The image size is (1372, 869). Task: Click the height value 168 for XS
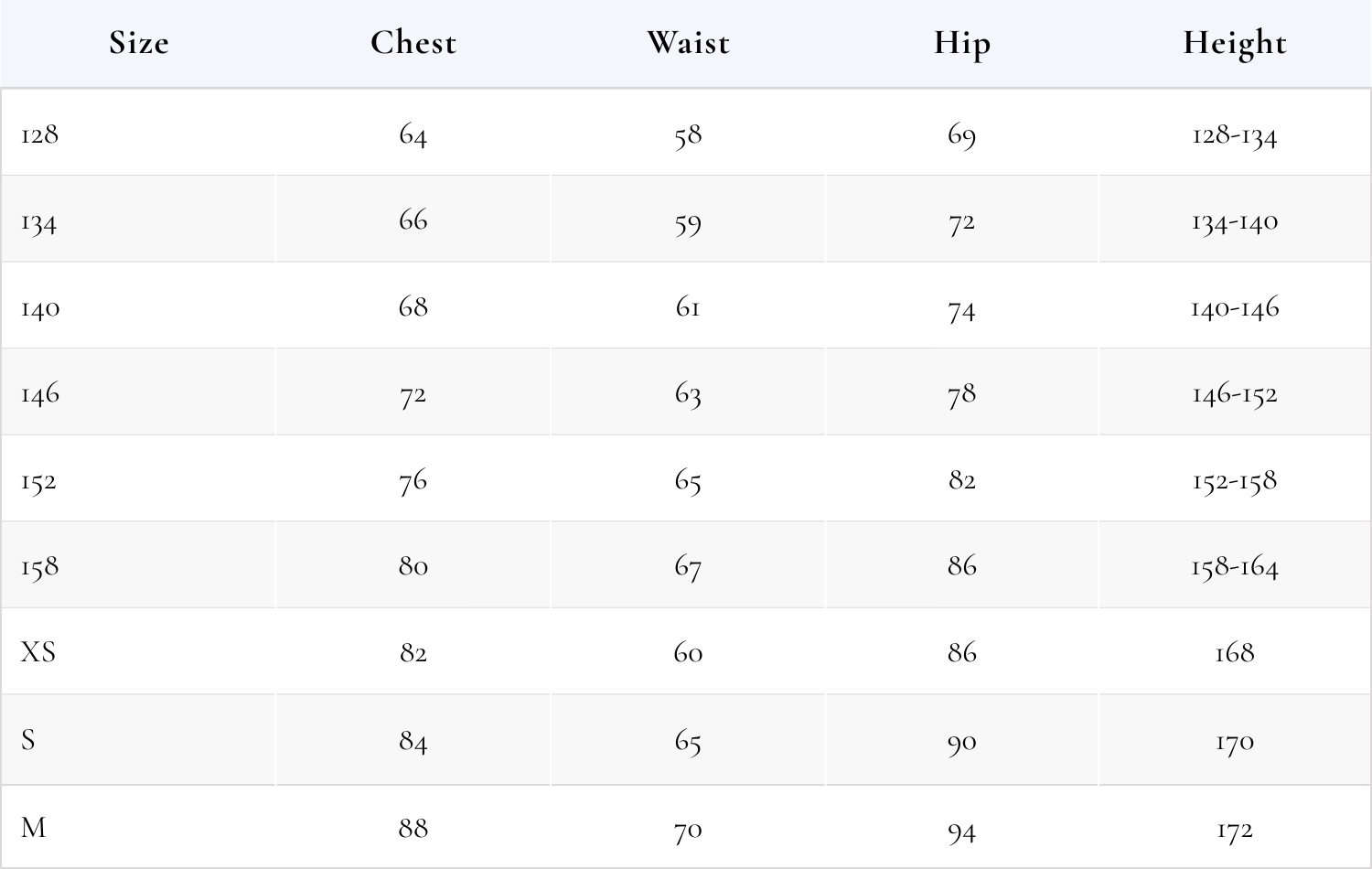[x=1235, y=652]
